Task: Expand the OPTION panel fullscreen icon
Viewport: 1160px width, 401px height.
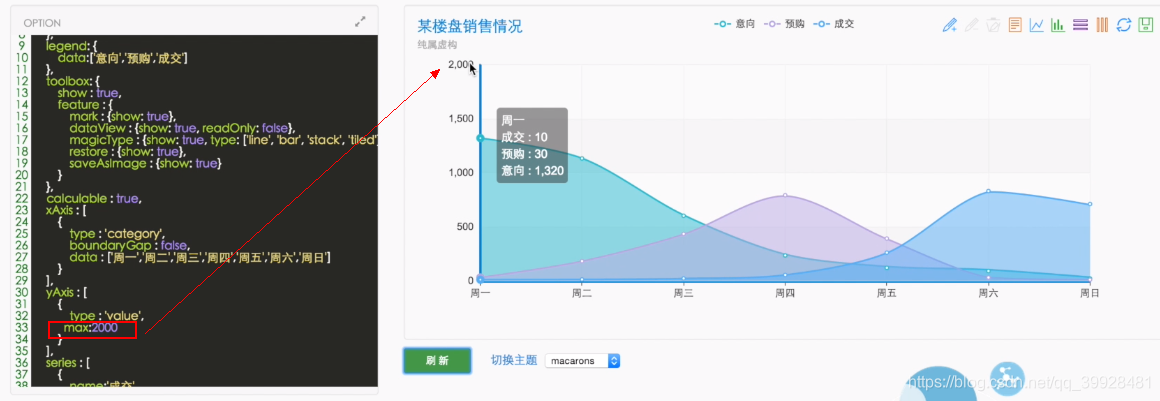Action: 360,22
